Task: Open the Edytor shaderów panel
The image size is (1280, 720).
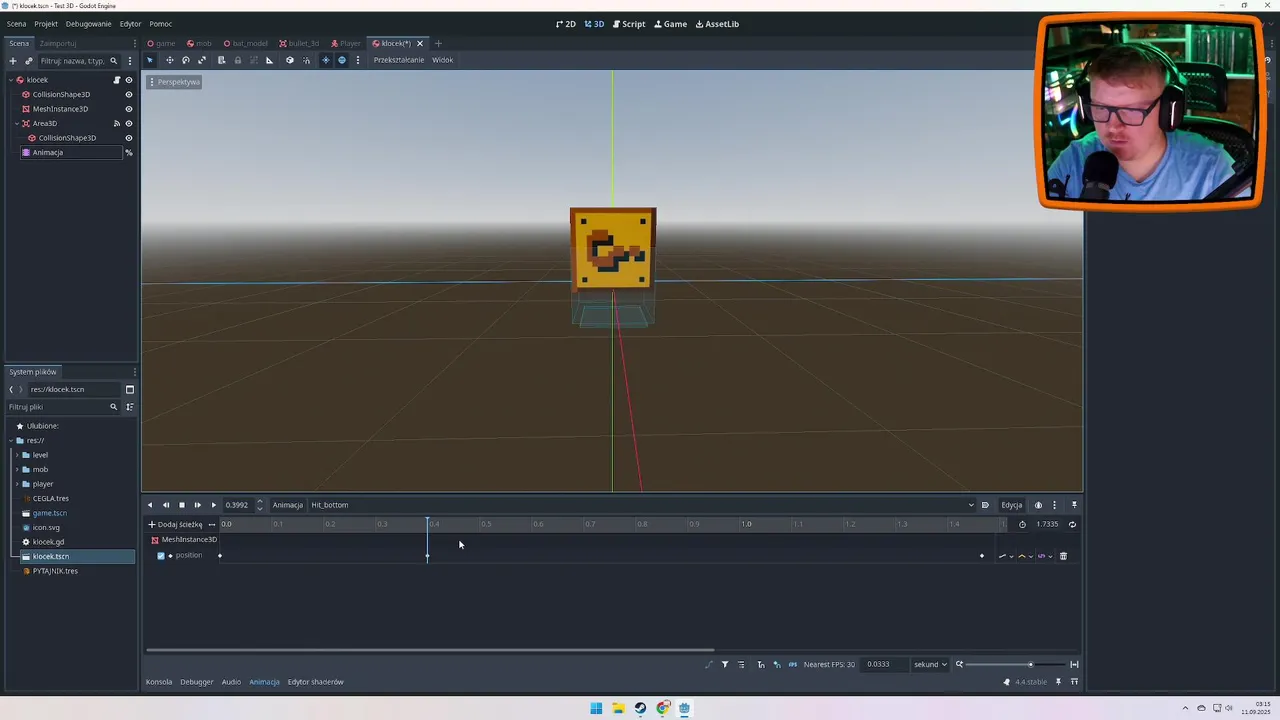Action: click(x=315, y=682)
